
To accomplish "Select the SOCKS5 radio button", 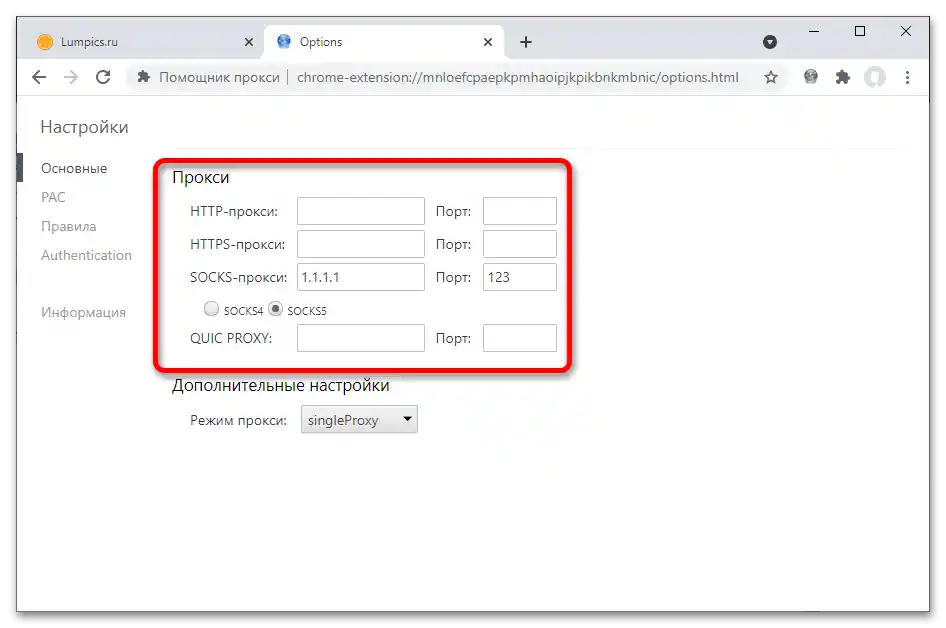I will (275, 309).
